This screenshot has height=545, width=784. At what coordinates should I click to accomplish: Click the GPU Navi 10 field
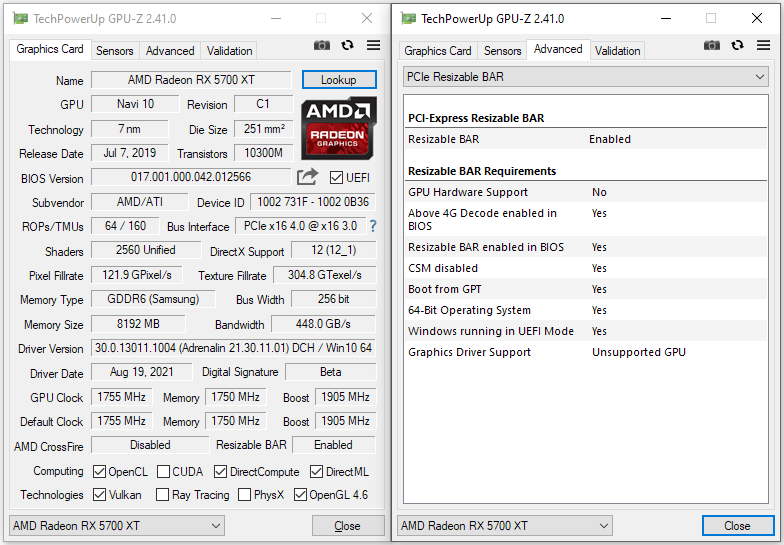[135, 104]
